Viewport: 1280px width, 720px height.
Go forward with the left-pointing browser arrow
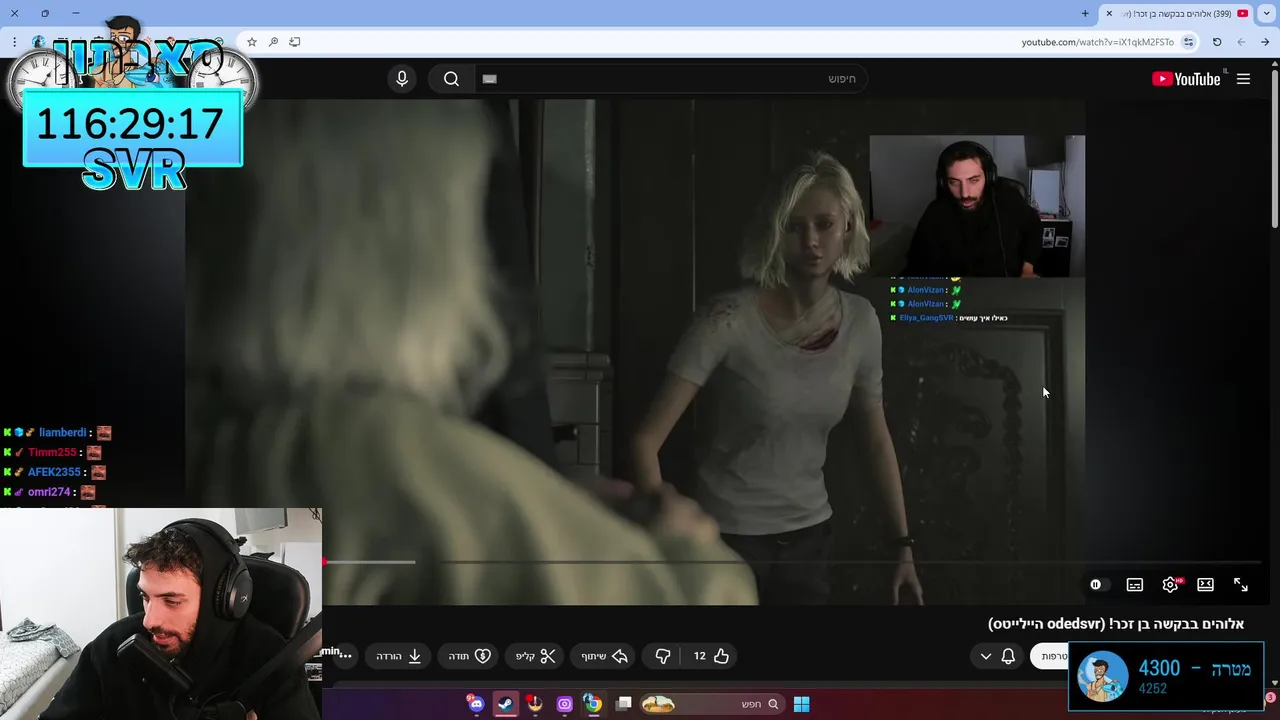[x=1241, y=42]
